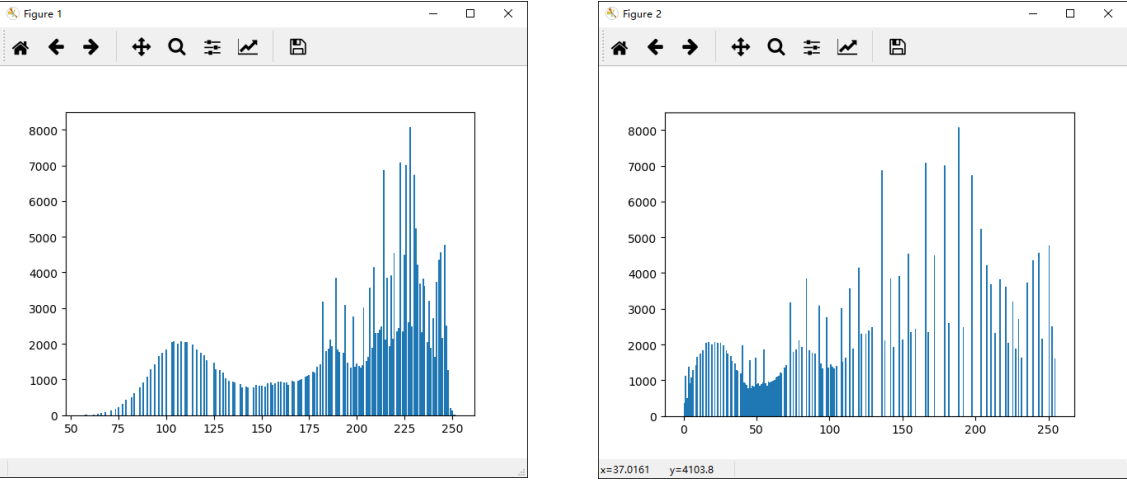Reset view with Home icon in Figure 2
1127x480 pixels.
pyautogui.click(x=619, y=47)
